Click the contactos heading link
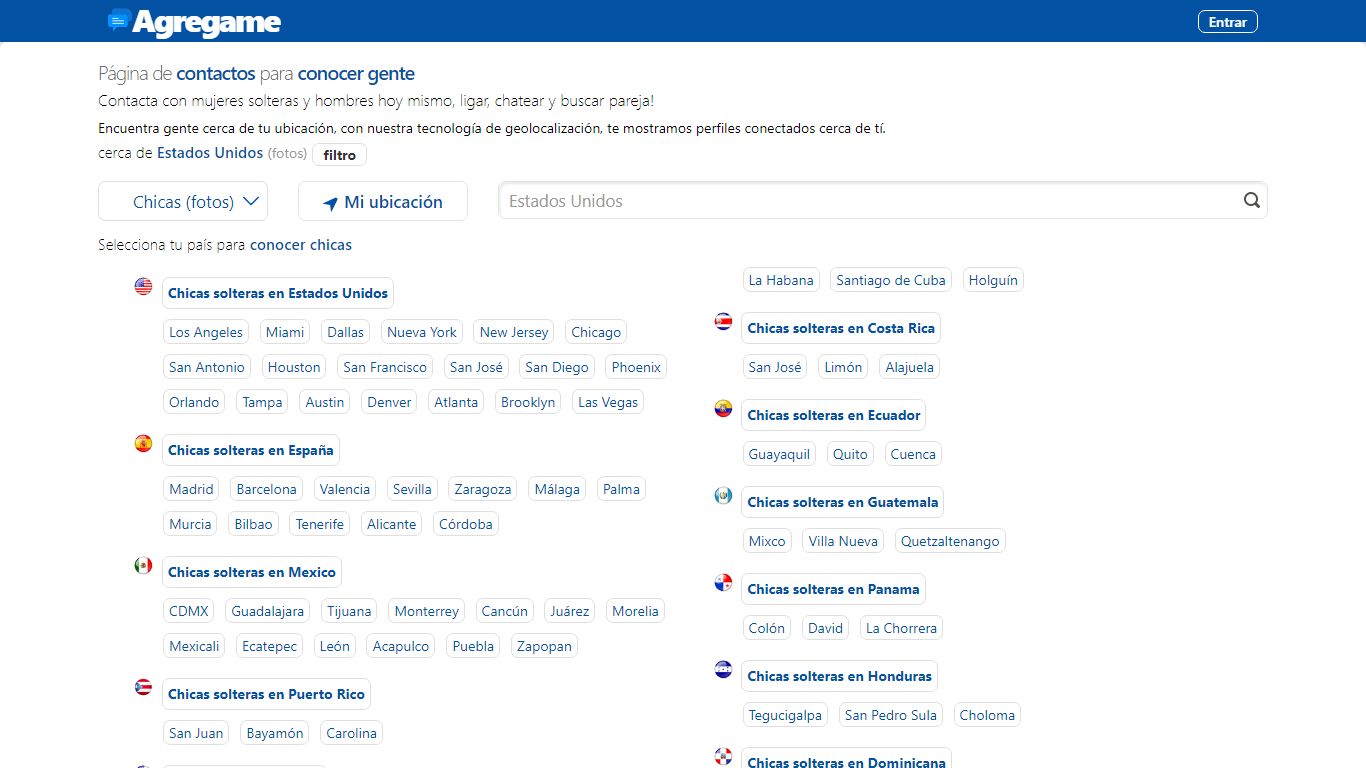Image resolution: width=1366 pixels, height=768 pixels. [x=216, y=73]
